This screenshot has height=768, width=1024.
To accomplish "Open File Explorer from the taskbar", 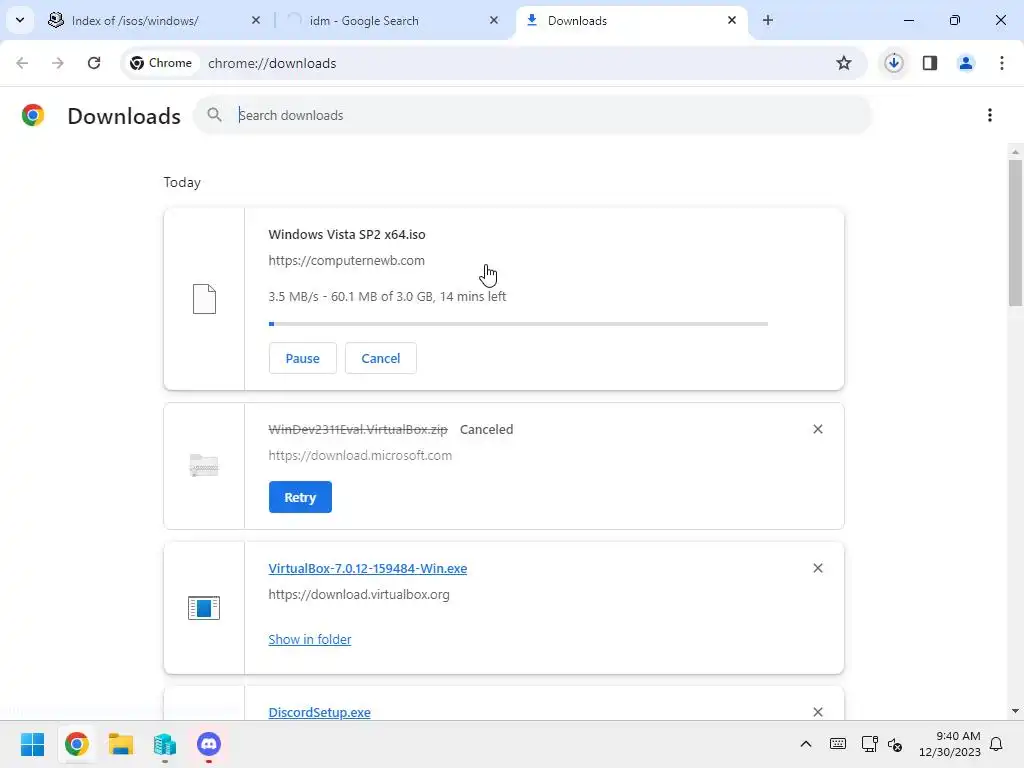I will pyautogui.click(x=121, y=744).
